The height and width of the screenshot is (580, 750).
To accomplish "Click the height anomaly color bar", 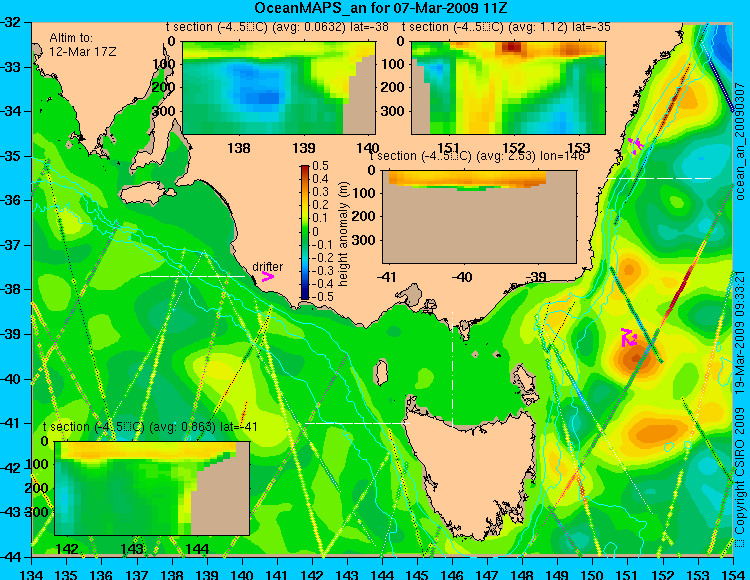I will (x=305, y=232).
